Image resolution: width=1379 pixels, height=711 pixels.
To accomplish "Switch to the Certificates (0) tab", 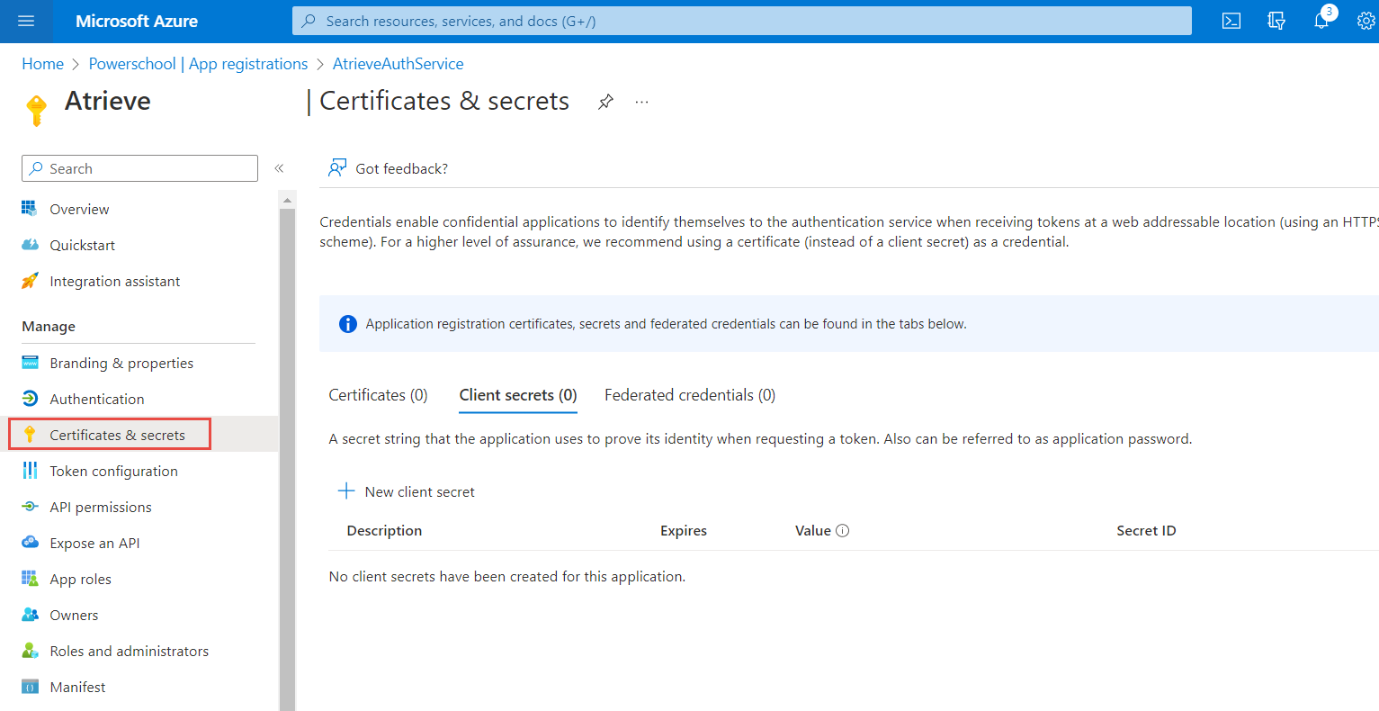I will [378, 395].
